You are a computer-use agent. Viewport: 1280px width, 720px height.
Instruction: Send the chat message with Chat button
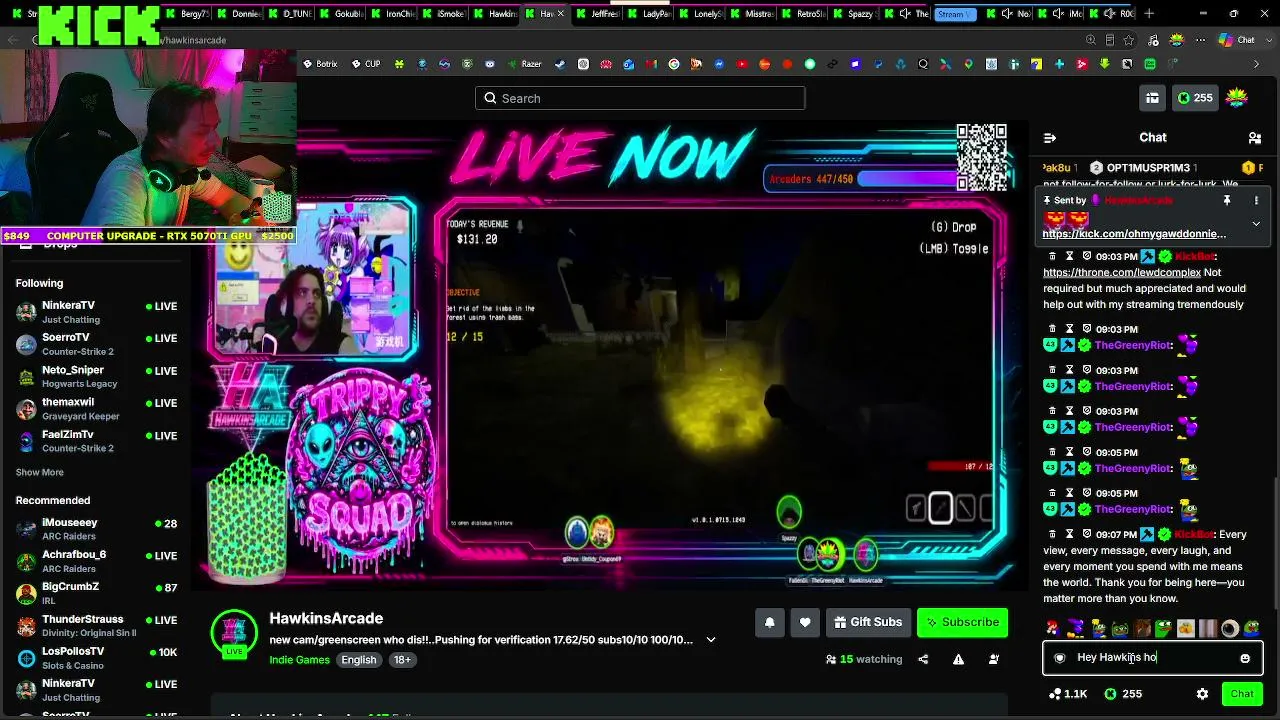(1242, 694)
